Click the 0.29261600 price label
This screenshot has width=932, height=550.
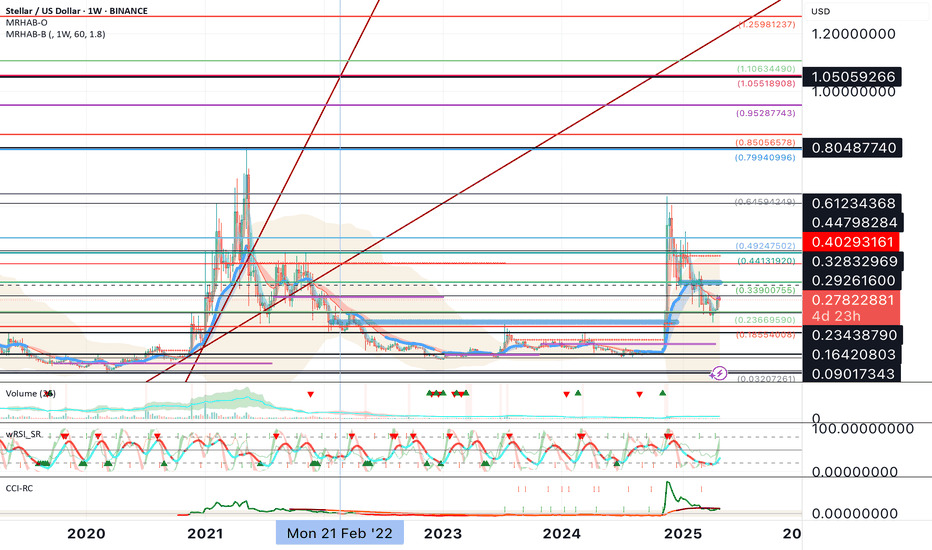pos(852,281)
